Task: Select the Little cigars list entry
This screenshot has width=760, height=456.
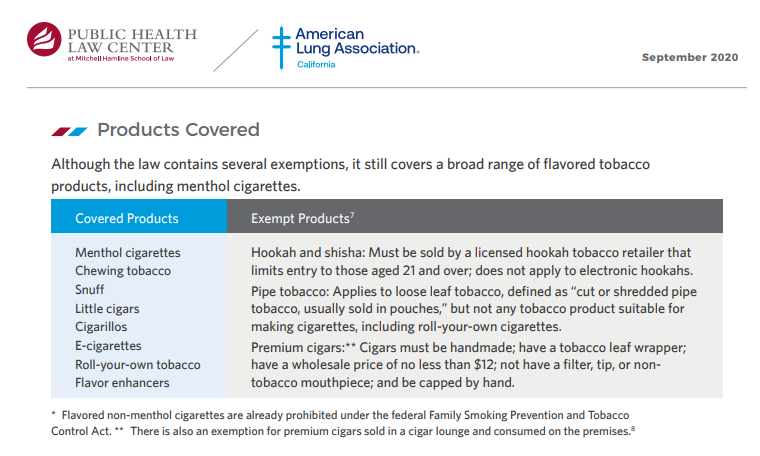Action: tap(107, 309)
